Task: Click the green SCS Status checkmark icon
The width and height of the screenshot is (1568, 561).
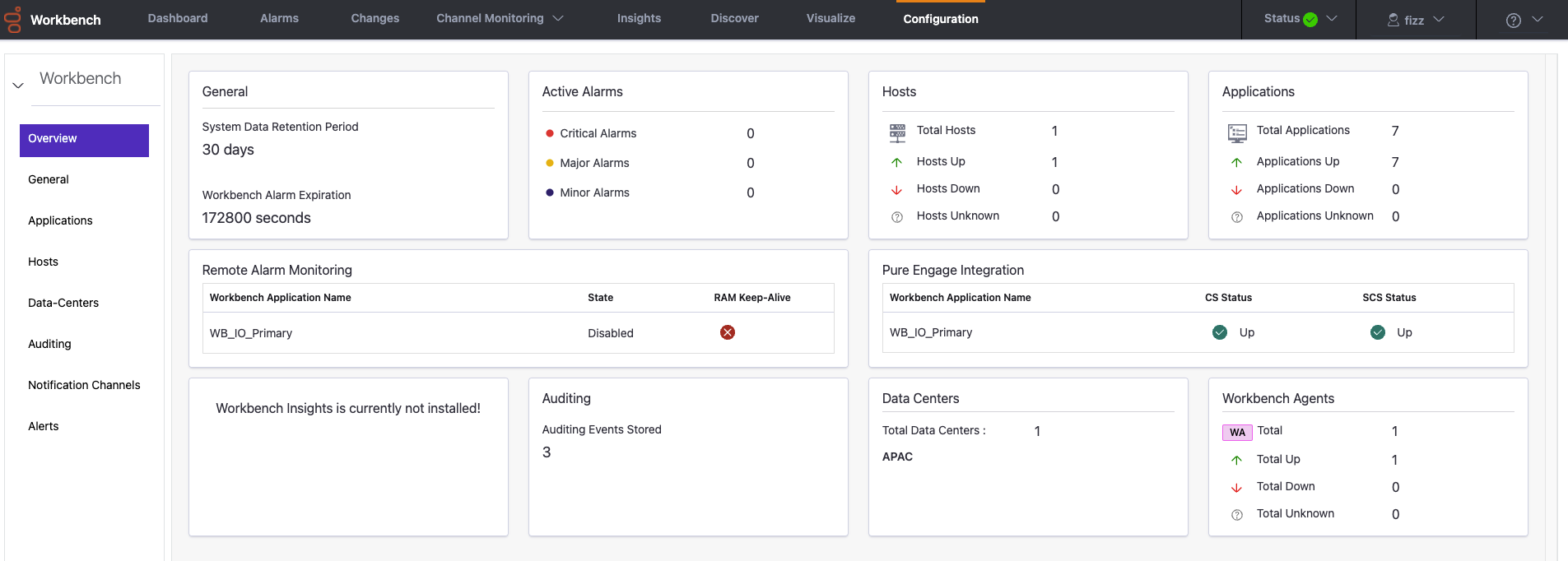Action: (x=1377, y=332)
